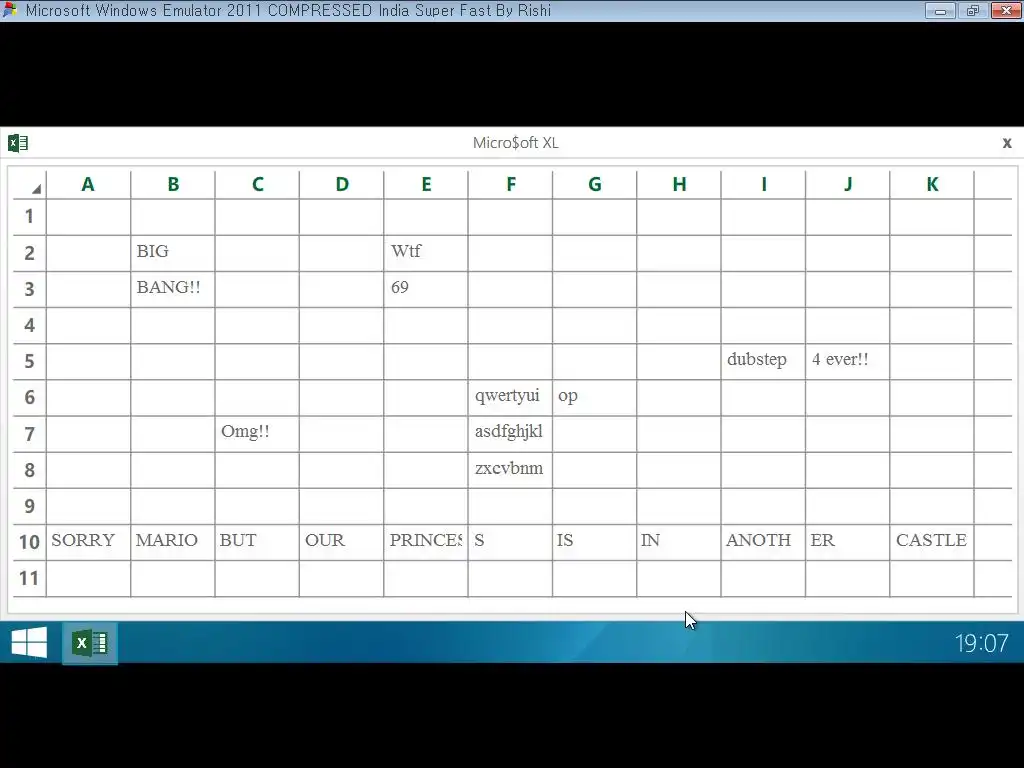Select column H header
Viewport: 1024px width, 768px height.
click(679, 185)
